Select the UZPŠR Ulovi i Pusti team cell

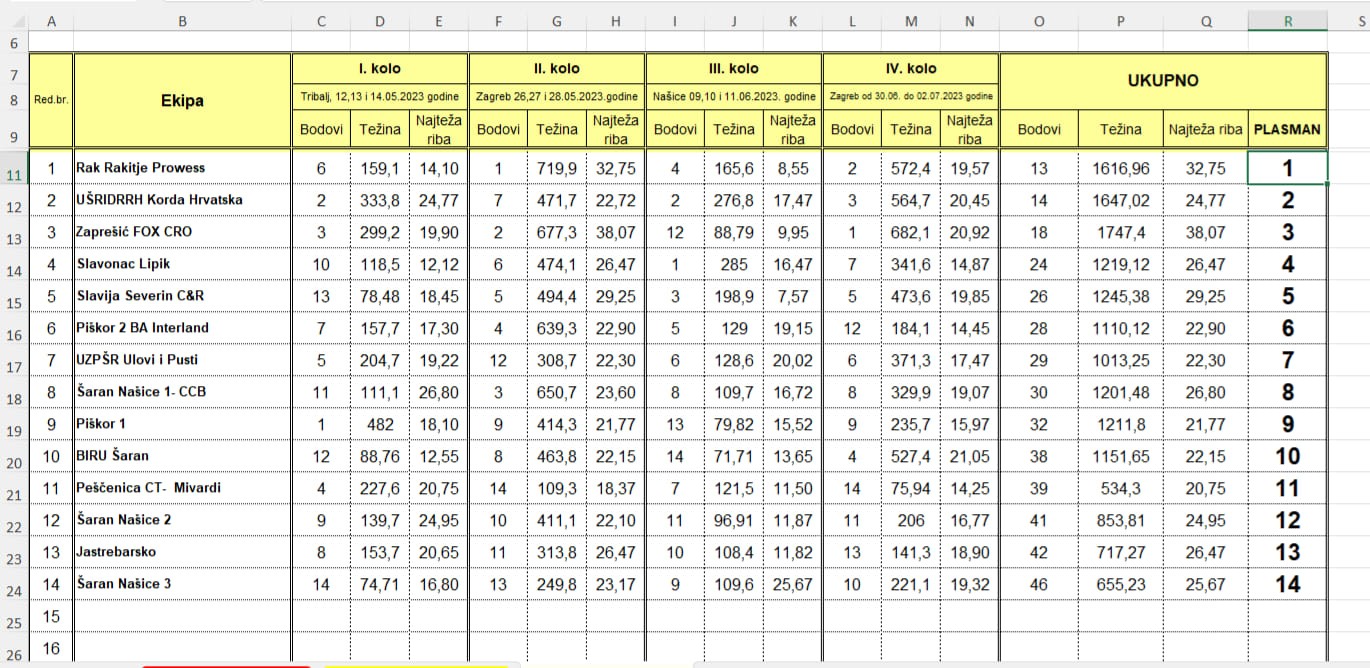coord(182,360)
